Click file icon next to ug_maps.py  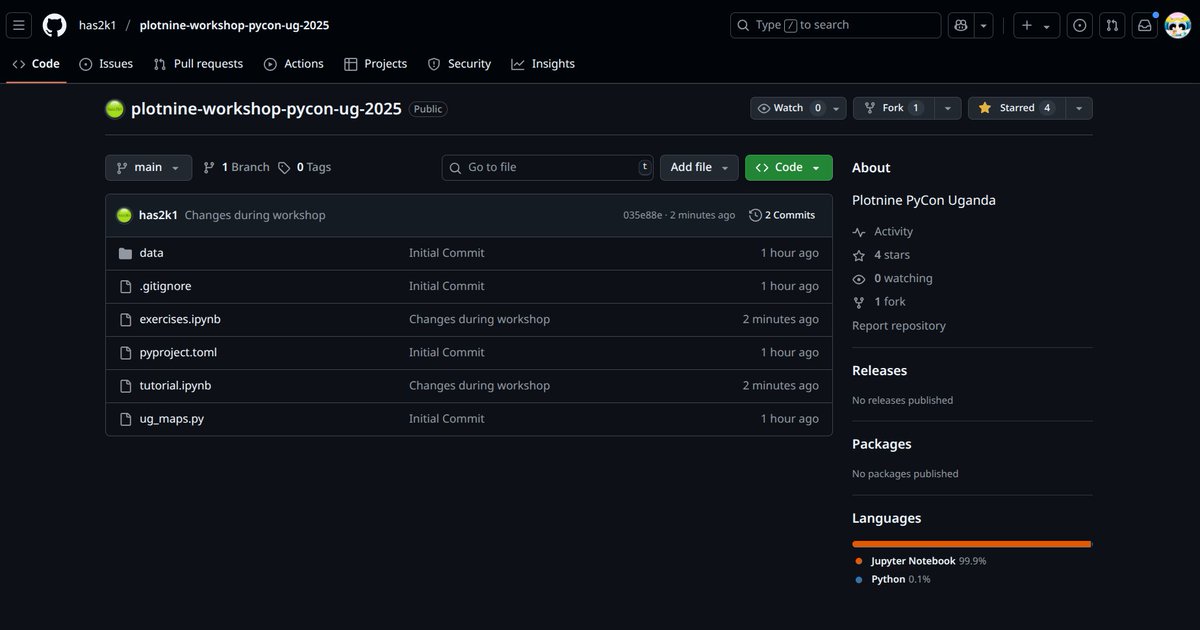(125, 419)
